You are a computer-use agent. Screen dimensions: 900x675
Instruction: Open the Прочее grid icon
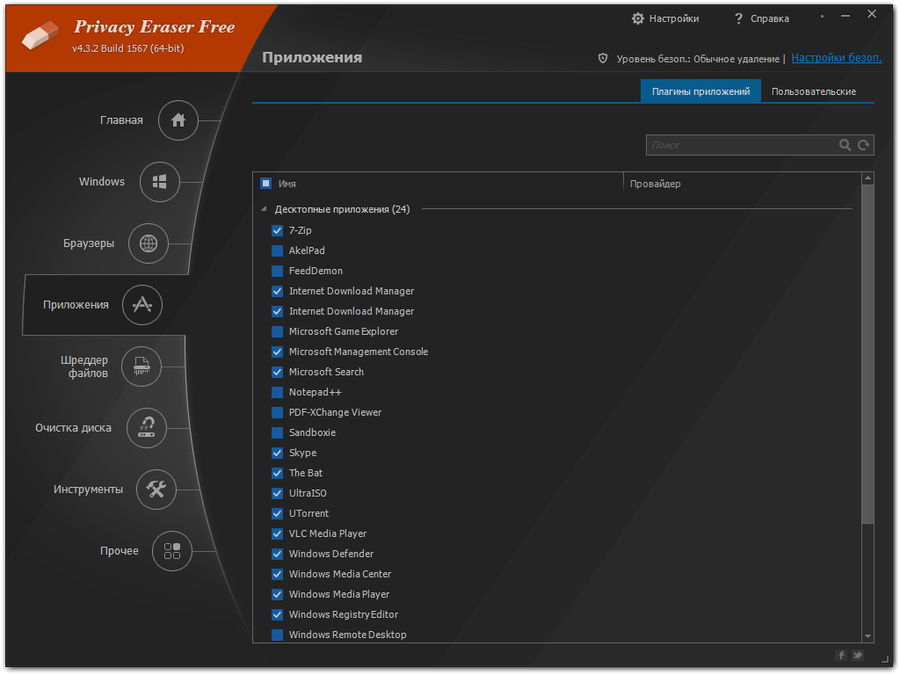click(172, 551)
